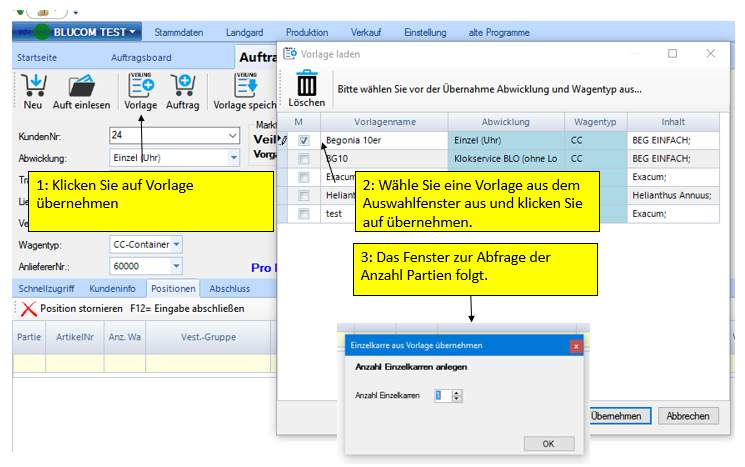Click the Vorlage speichern icon
745x467 pixels.
tap(245, 85)
